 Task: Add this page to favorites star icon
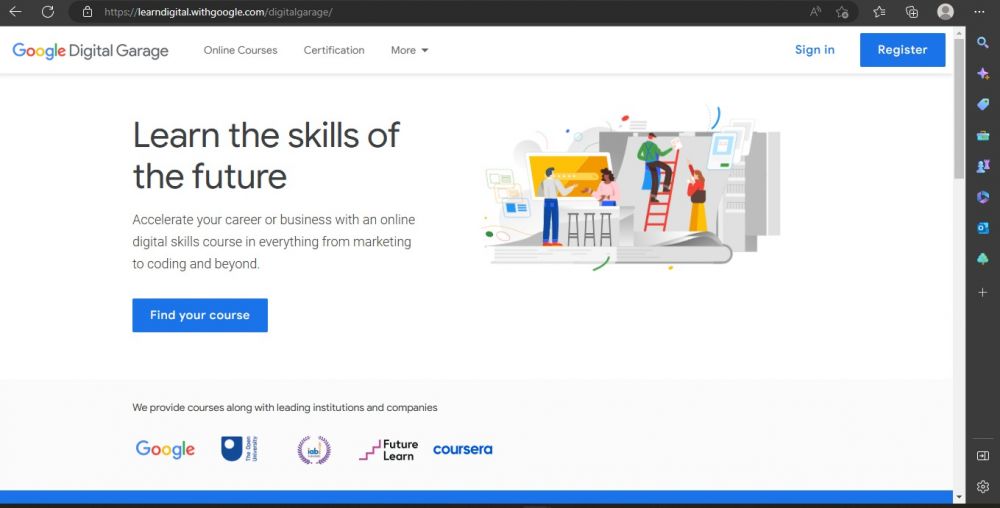pos(842,11)
